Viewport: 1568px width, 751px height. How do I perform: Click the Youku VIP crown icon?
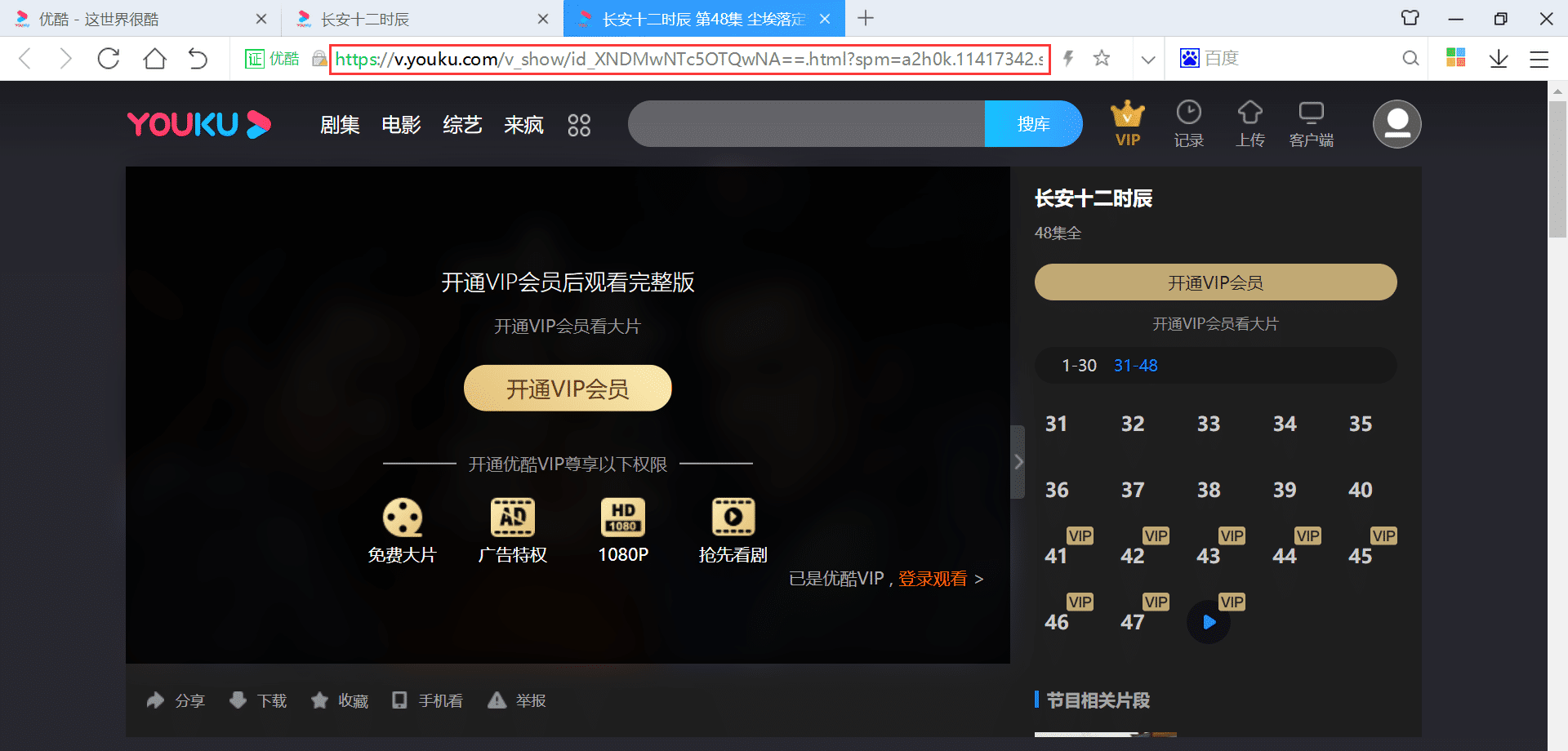tap(1127, 115)
